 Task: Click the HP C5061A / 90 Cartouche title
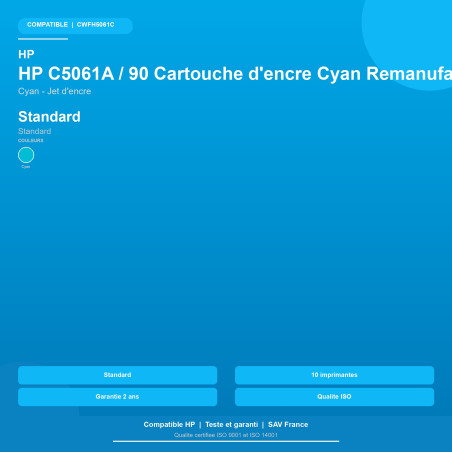coord(235,74)
